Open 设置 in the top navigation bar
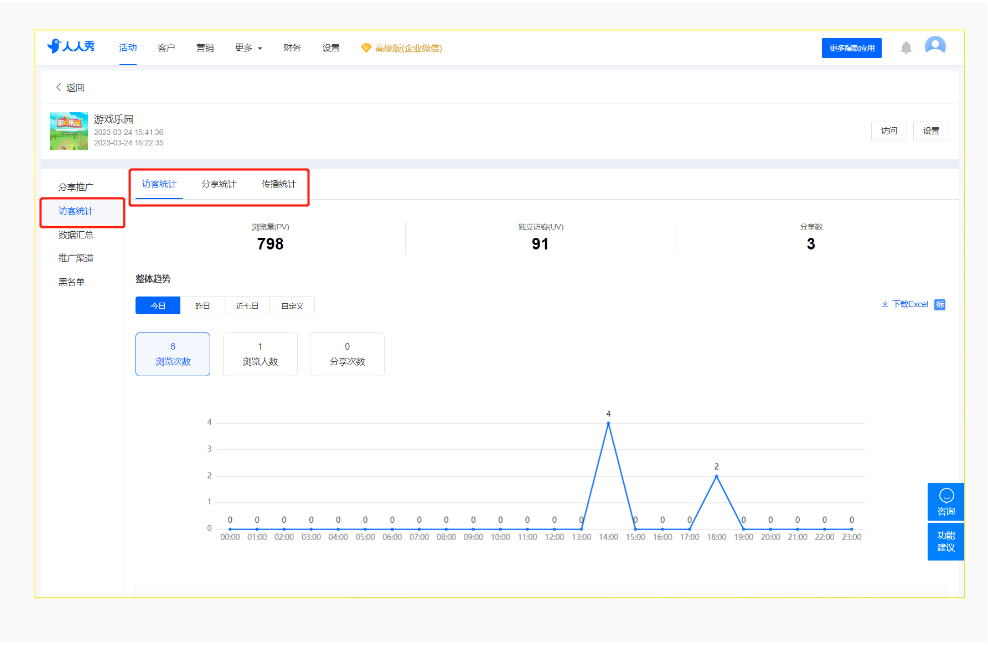The height and width of the screenshot is (646, 988). point(331,48)
